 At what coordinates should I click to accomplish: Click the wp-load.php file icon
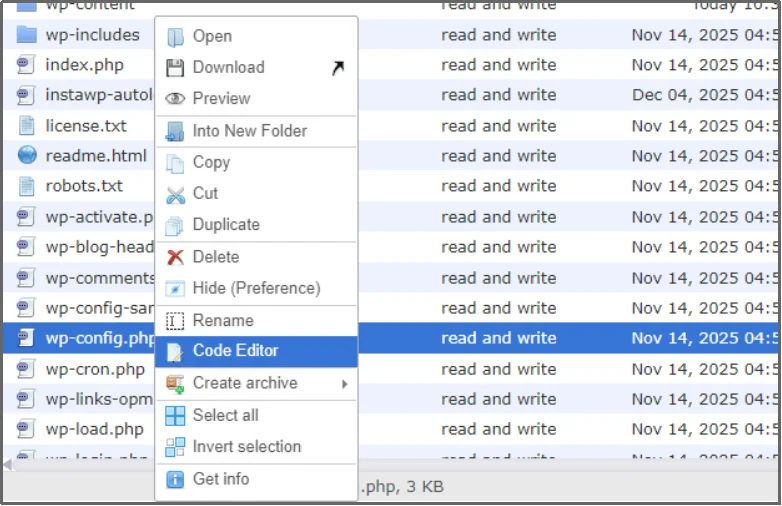click(26, 429)
